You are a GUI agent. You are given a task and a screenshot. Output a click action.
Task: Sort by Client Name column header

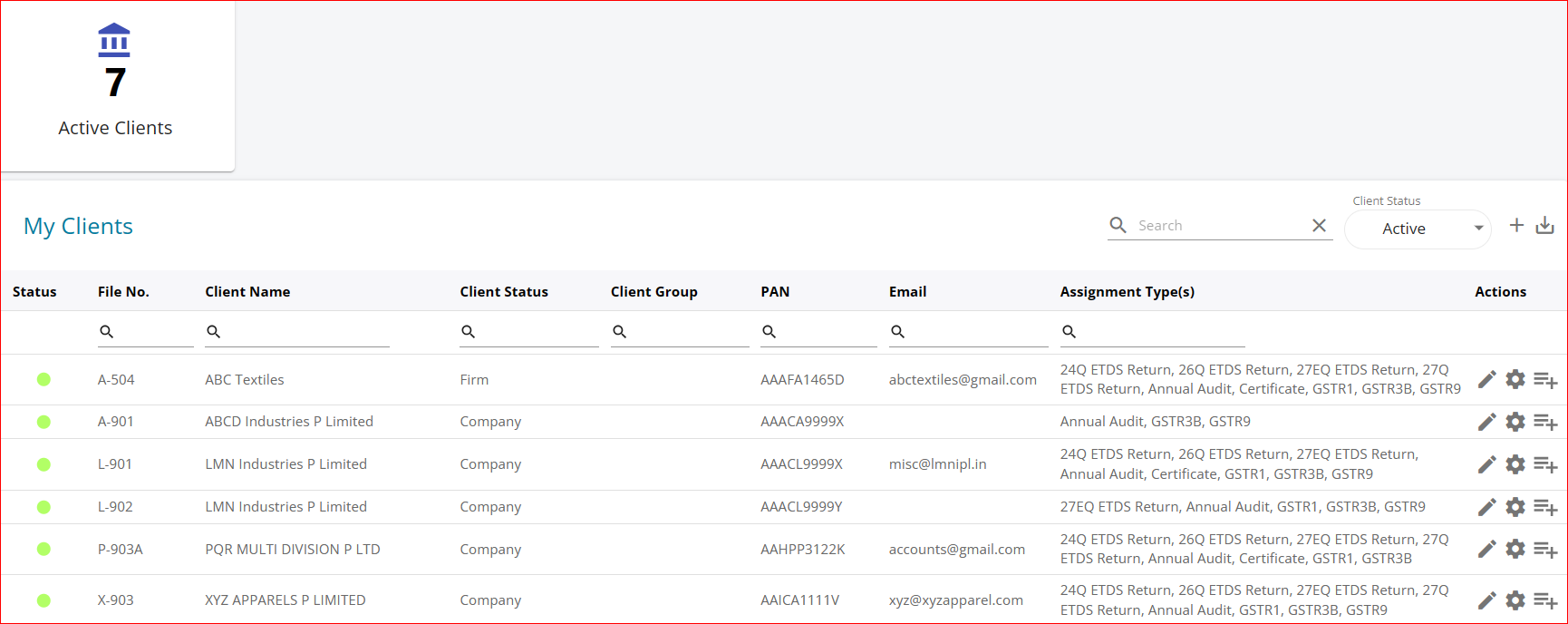247,292
